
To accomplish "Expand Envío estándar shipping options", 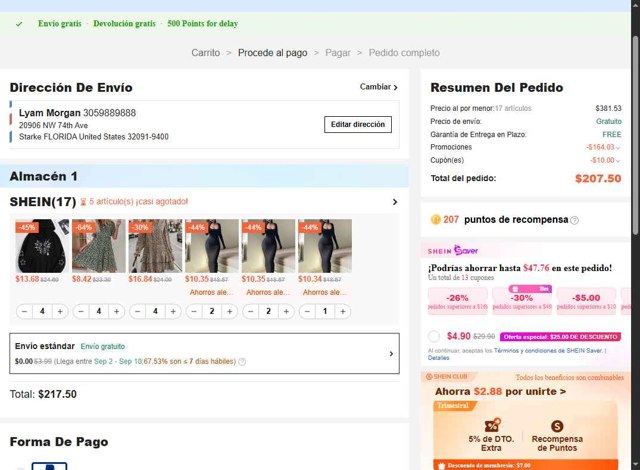I will [x=391, y=354].
